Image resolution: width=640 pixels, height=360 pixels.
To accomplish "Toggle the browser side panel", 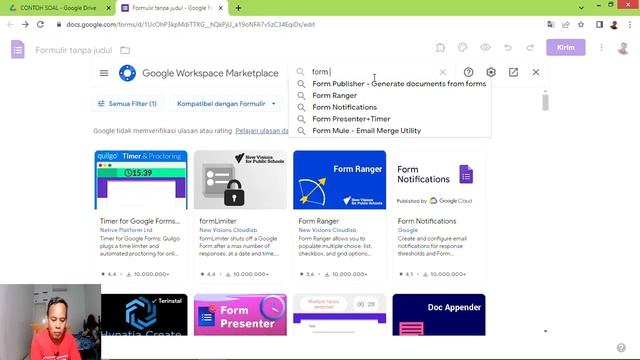I will tap(599, 24).
